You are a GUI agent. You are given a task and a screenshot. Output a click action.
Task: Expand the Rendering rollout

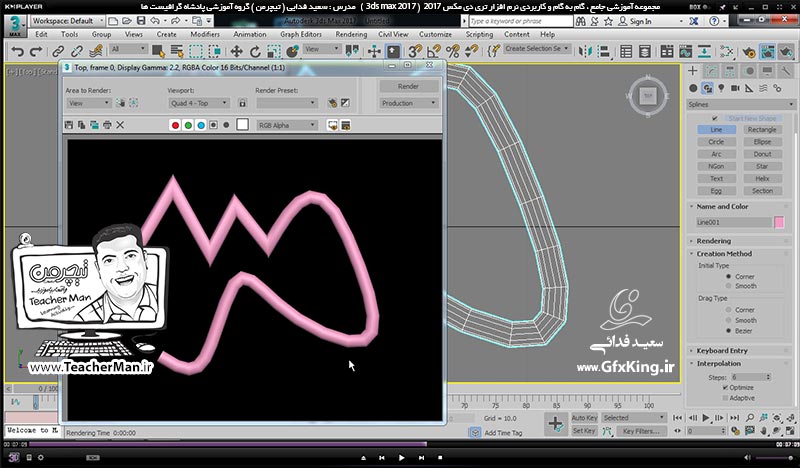(x=714, y=241)
